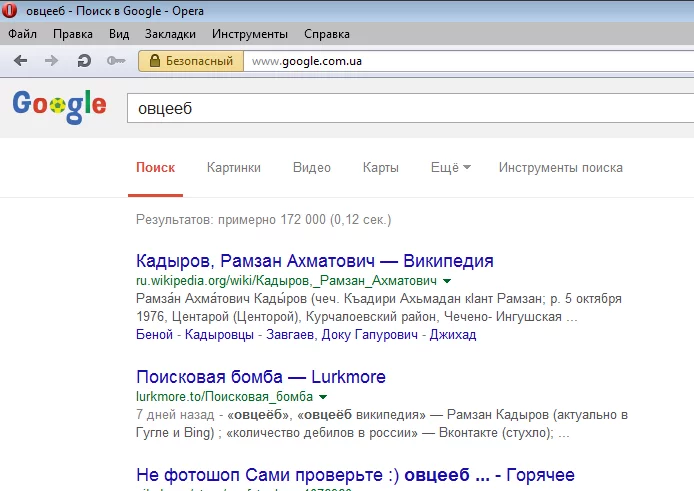This screenshot has height=491, width=694.
Task: Open the Файл menu
Action: [22, 34]
